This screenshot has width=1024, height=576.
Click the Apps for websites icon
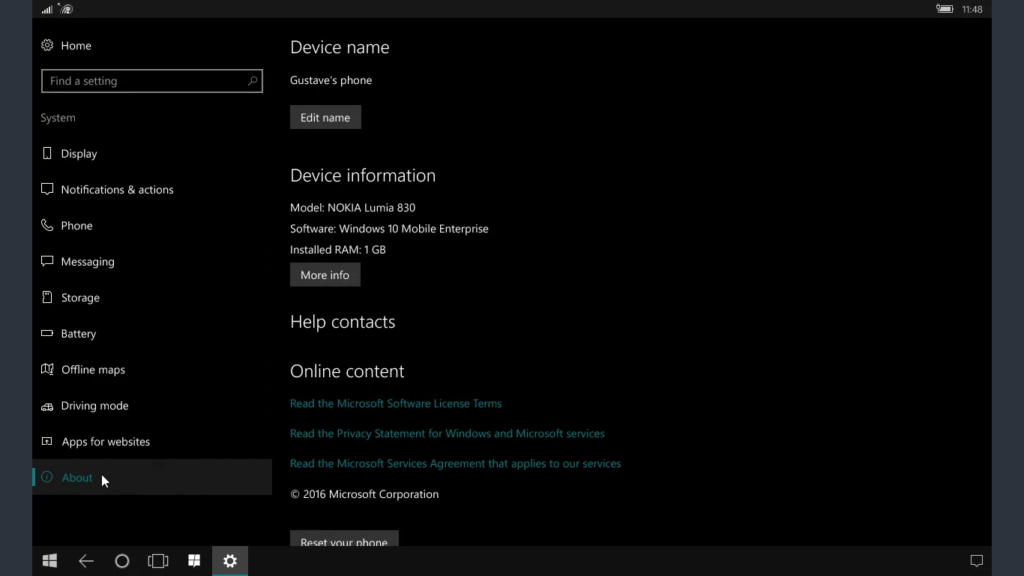[47, 441]
